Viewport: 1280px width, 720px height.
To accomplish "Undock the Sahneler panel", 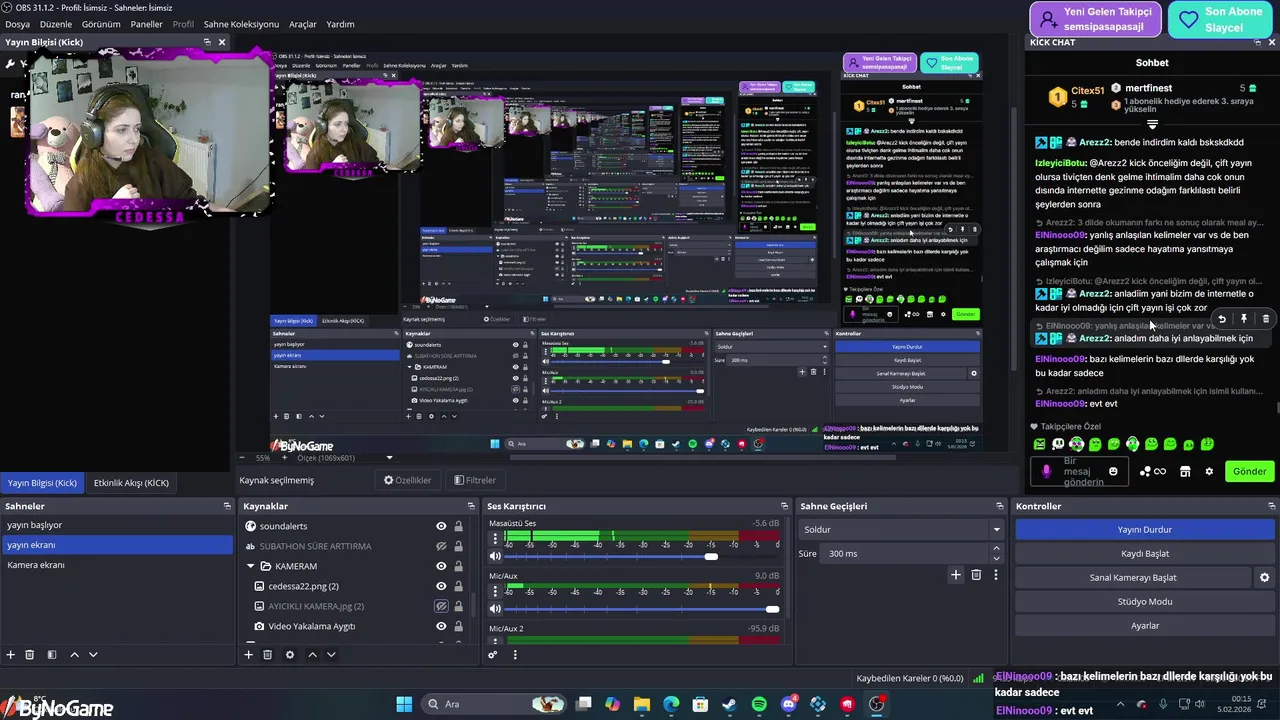I will (x=227, y=506).
